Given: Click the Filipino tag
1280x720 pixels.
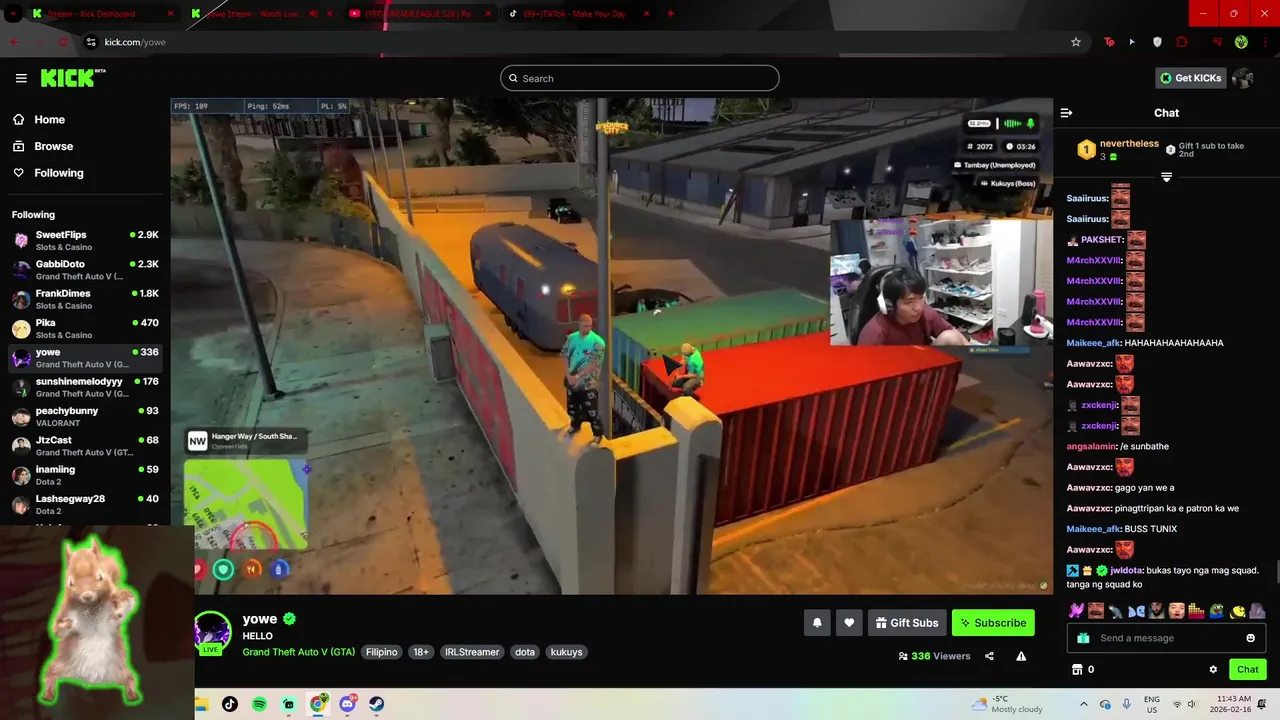Looking at the screenshot, I should [381, 652].
